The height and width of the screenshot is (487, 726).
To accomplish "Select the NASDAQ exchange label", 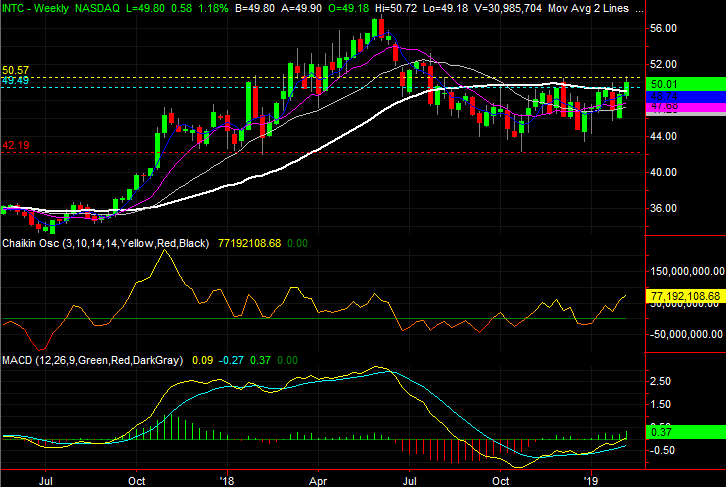I will [x=97, y=8].
